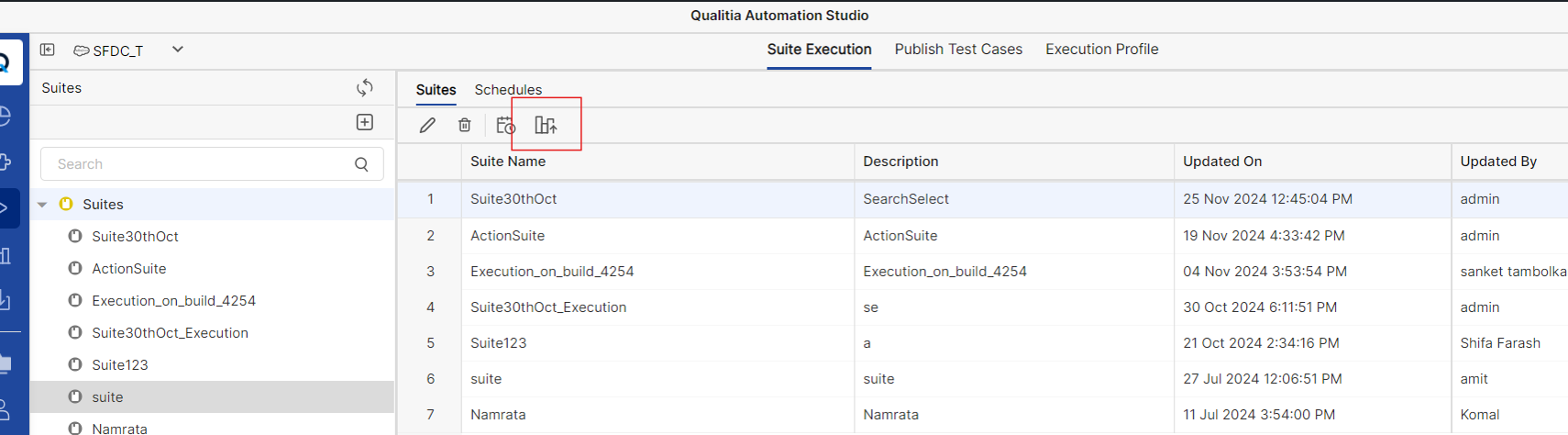Viewport: 1568px width, 435px height.
Task: Click the Suite Name column header
Action: (x=508, y=162)
